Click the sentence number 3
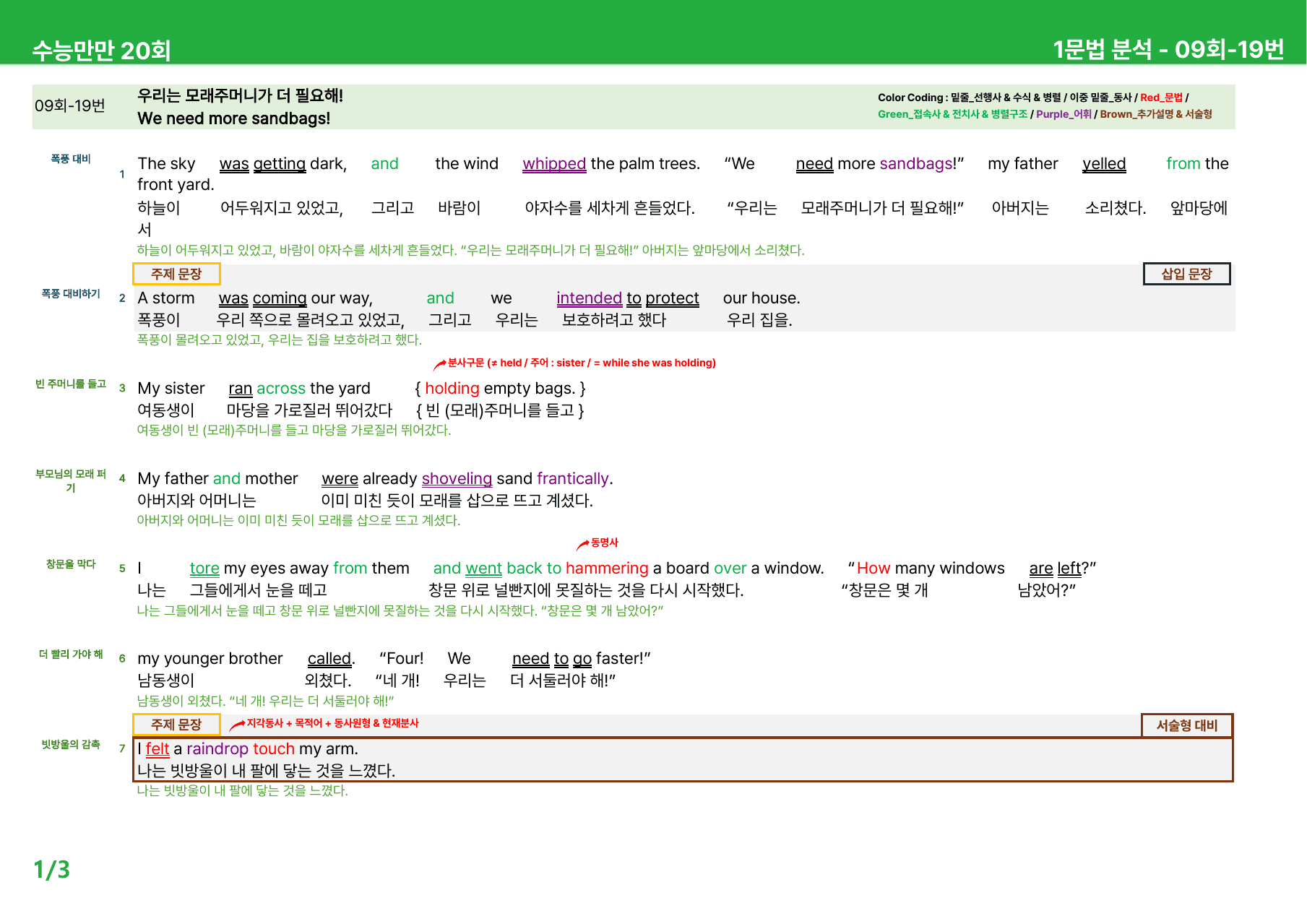Screen dimensions: 1307x924 pyautogui.click(x=122, y=389)
